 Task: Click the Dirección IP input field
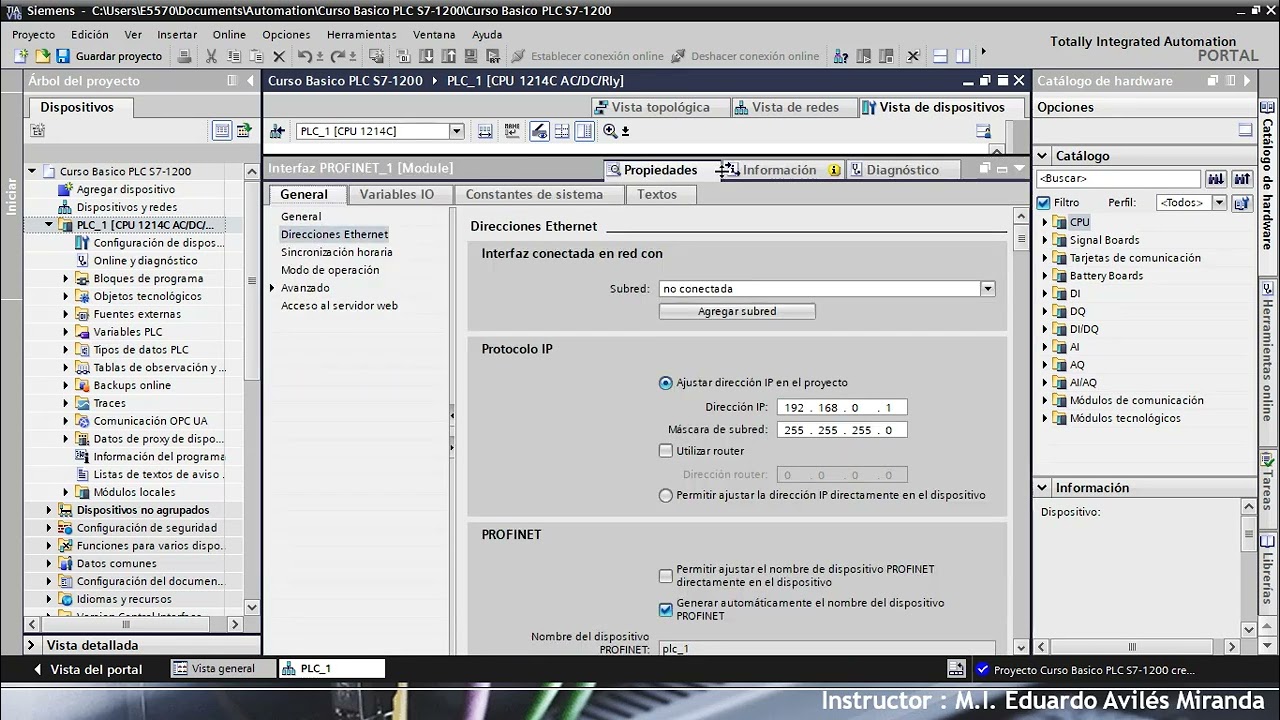pyautogui.click(x=842, y=408)
